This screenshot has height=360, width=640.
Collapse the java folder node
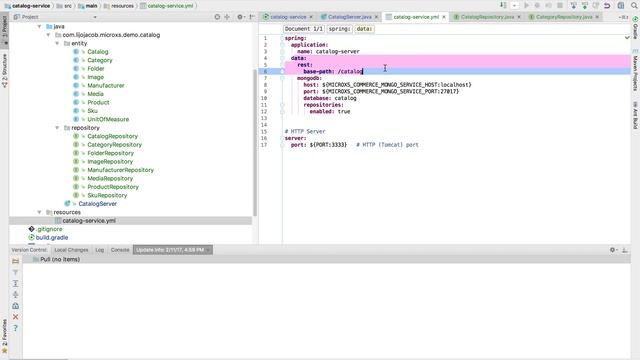click(x=40, y=26)
